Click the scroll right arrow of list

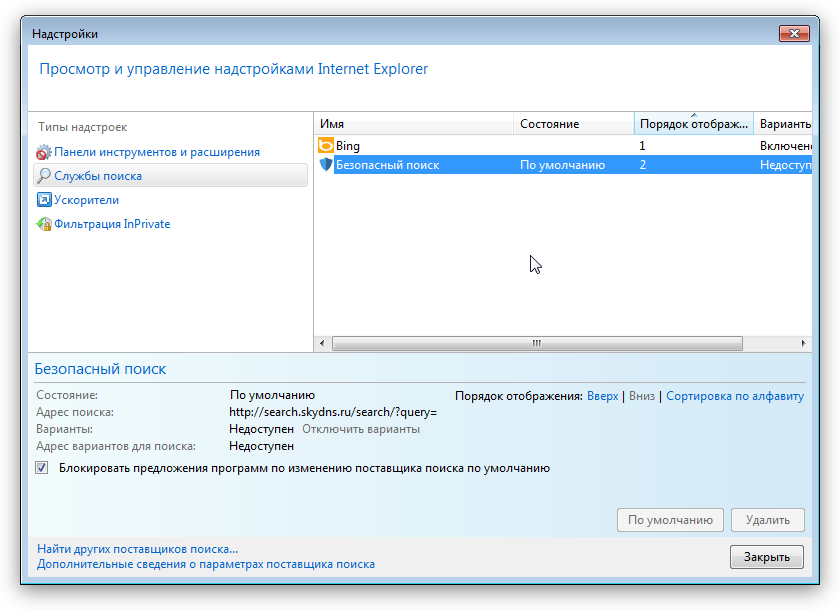pos(804,343)
